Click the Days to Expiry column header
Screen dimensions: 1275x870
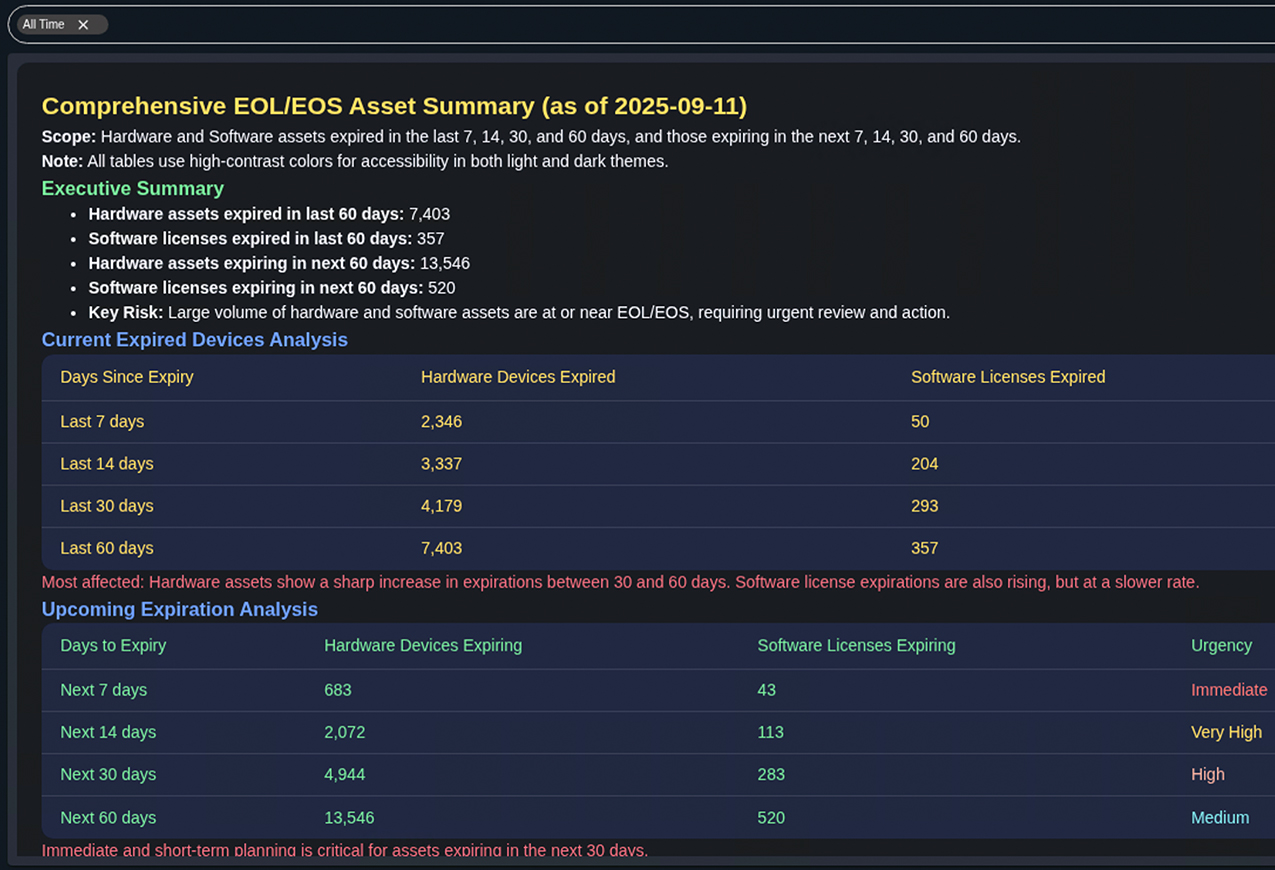click(x=113, y=645)
